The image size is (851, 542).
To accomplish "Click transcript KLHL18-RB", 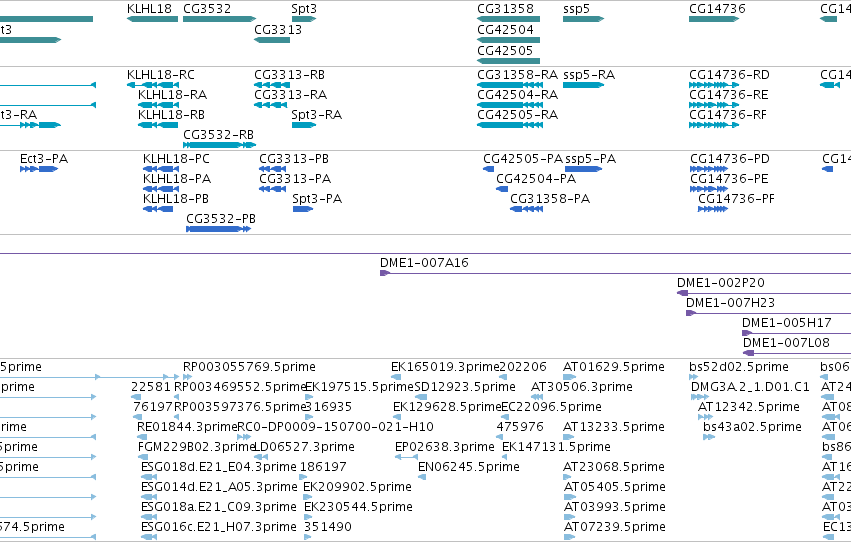I will (x=156, y=125).
